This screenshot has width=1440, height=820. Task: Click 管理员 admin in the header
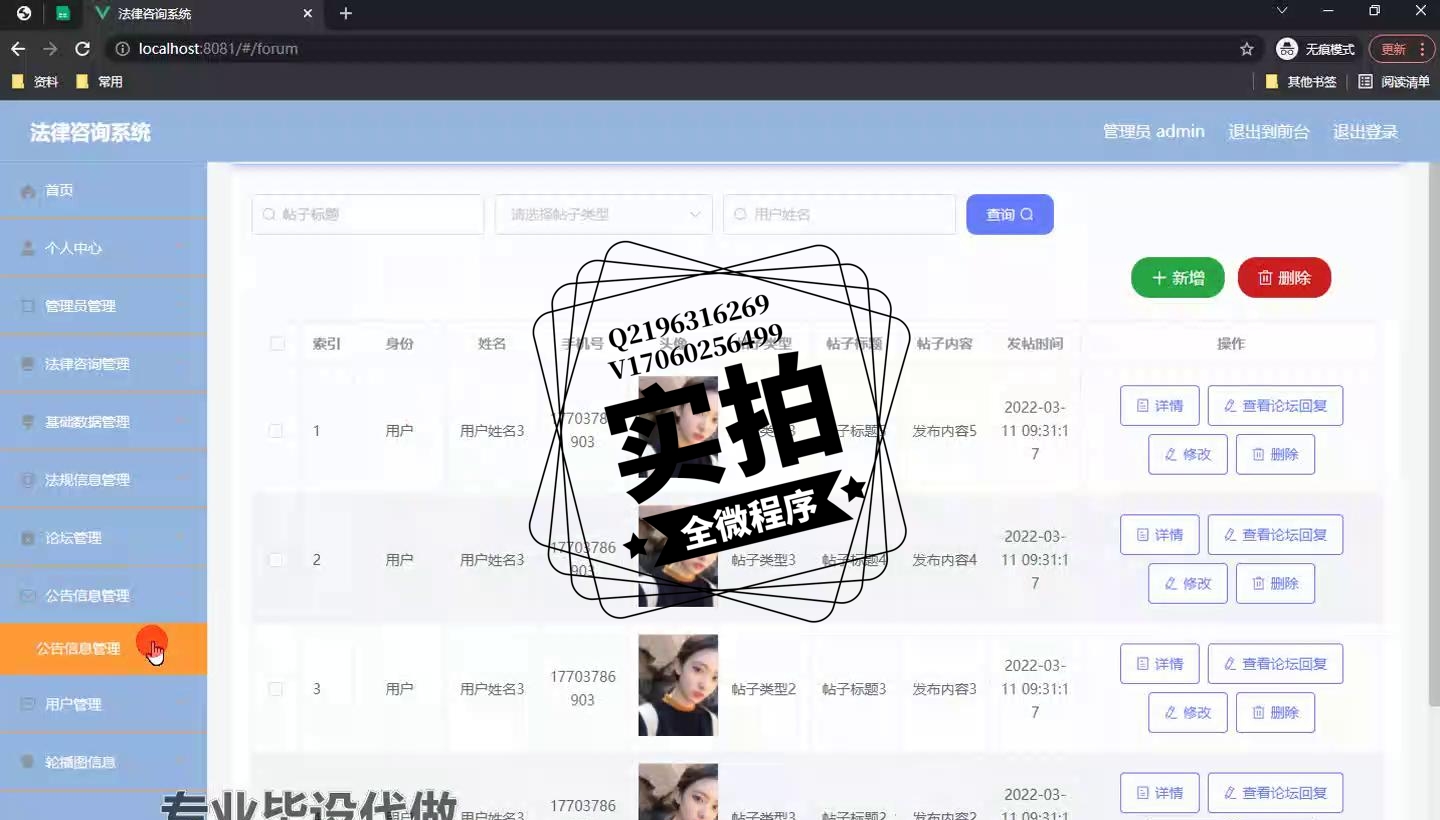click(1153, 132)
